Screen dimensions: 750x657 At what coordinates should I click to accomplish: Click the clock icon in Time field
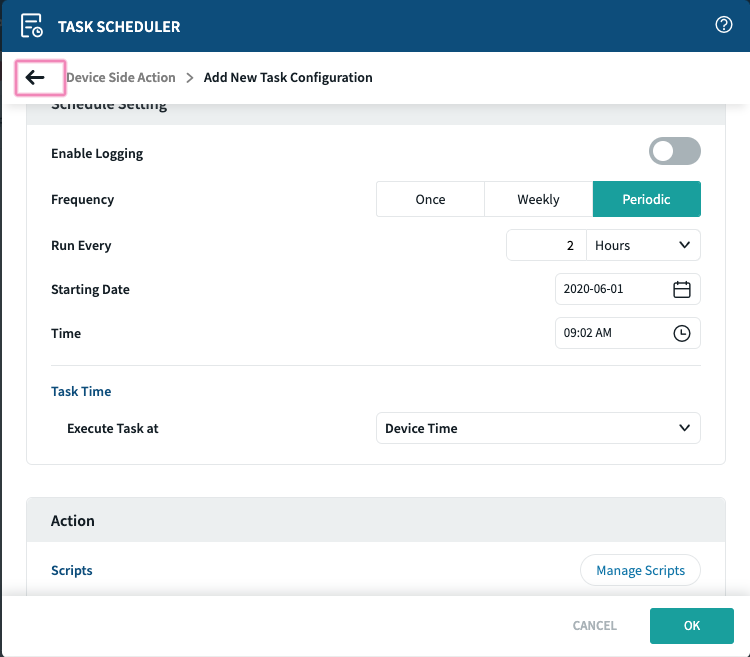(682, 334)
